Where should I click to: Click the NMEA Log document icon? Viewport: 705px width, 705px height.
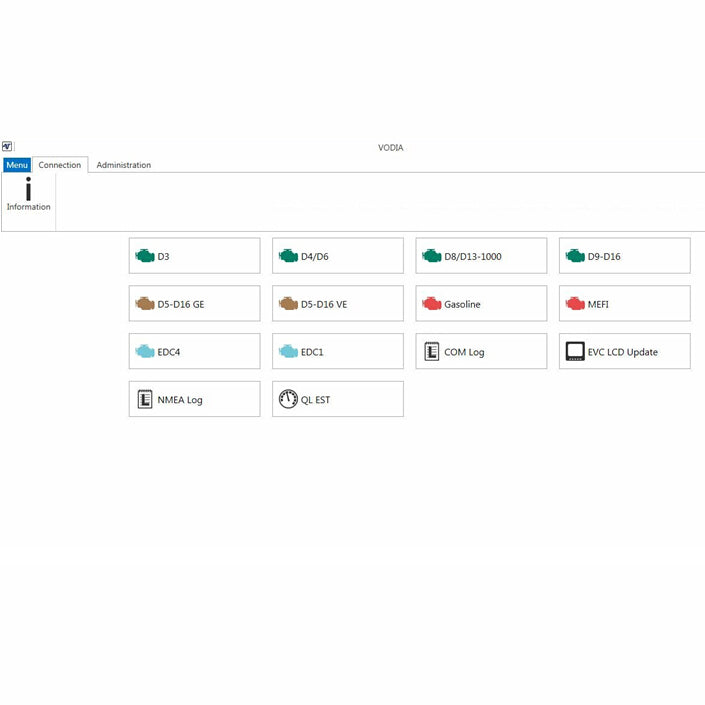tap(145, 400)
